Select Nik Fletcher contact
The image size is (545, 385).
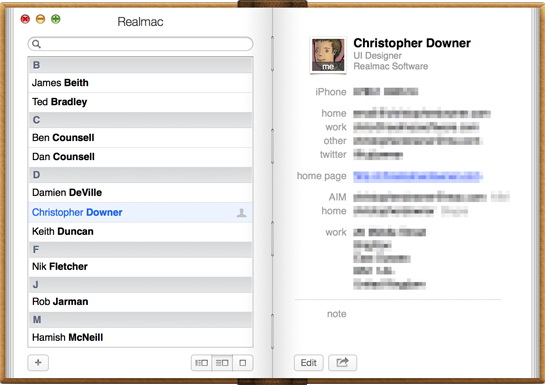click(140, 267)
